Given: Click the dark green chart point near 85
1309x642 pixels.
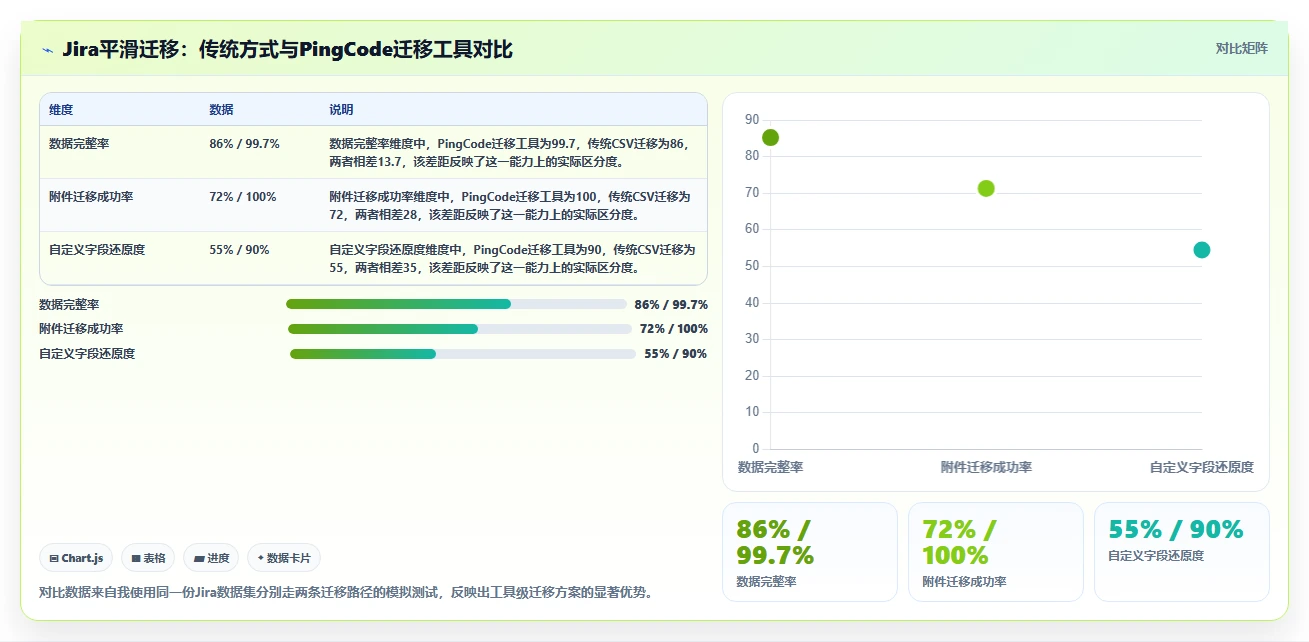Looking at the screenshot, I should pyautogui.click(x=770, y=137).
